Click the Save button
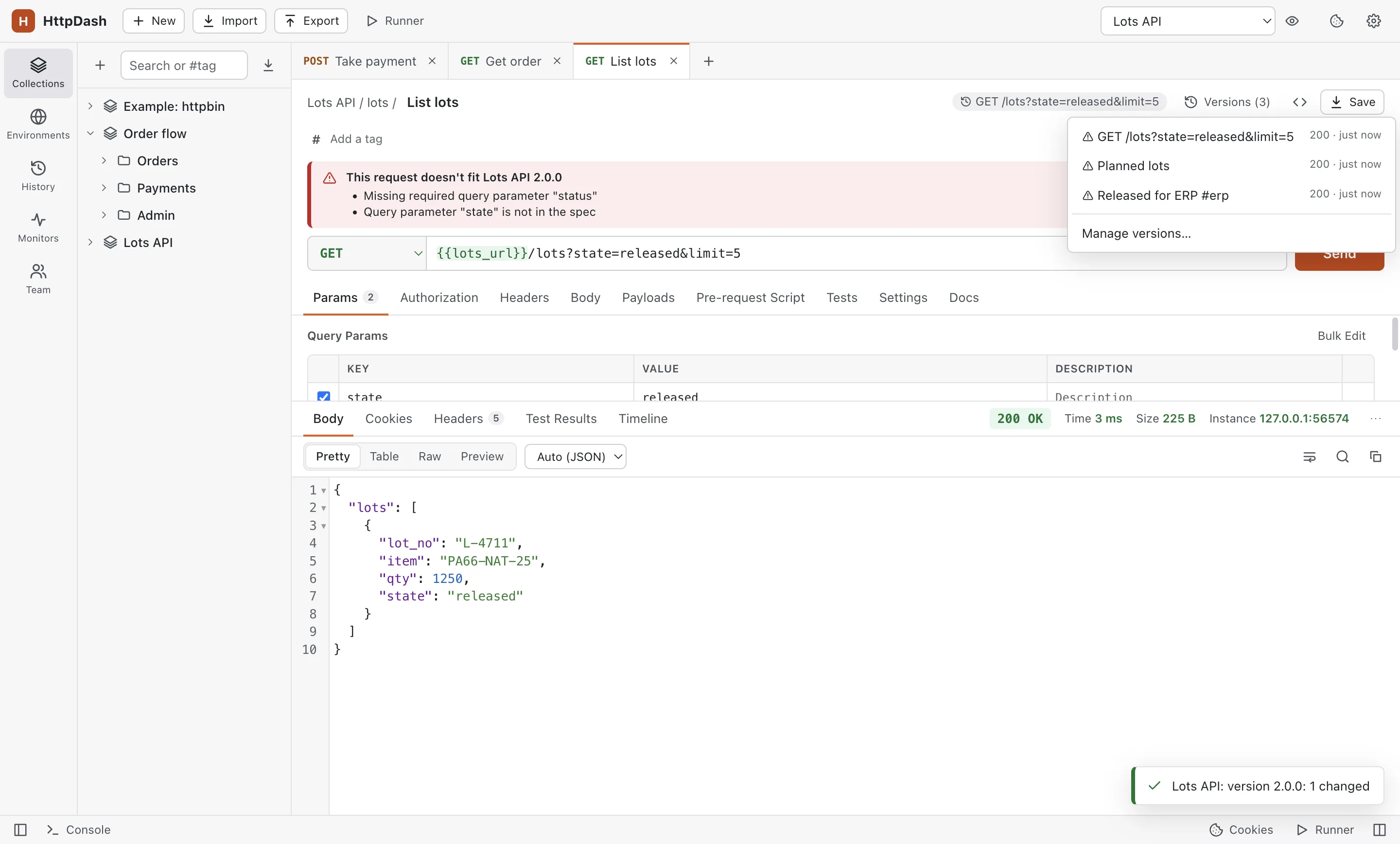 [x=1352, y=102]
